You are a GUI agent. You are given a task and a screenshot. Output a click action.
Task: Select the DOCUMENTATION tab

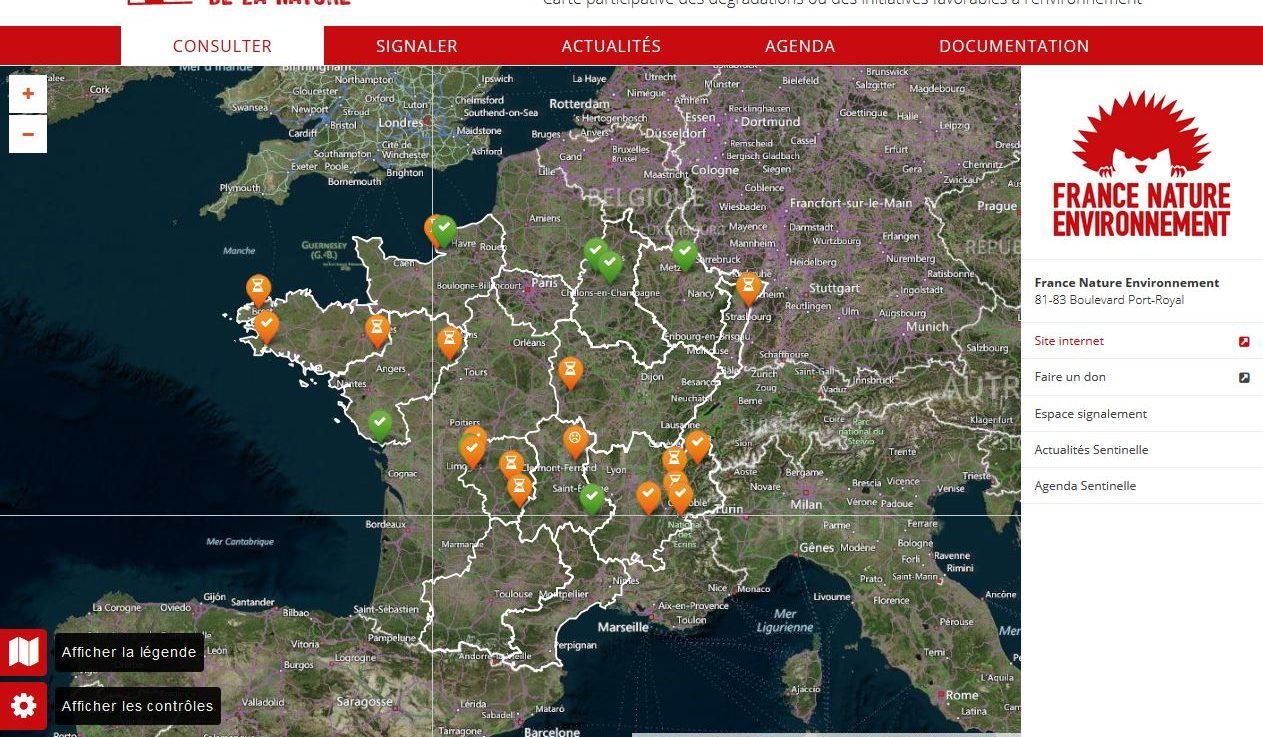(1014, 46)
